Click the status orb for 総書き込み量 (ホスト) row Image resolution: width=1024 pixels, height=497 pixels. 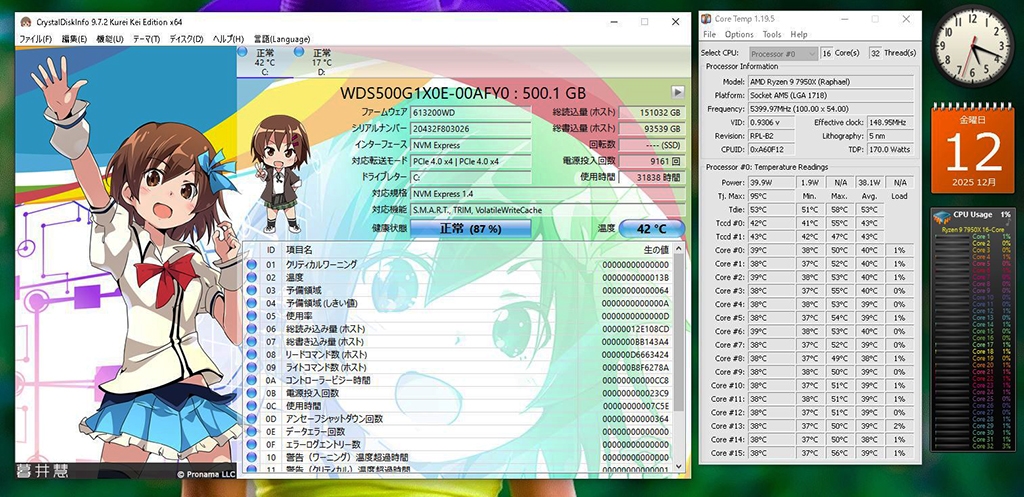(252, 342)
